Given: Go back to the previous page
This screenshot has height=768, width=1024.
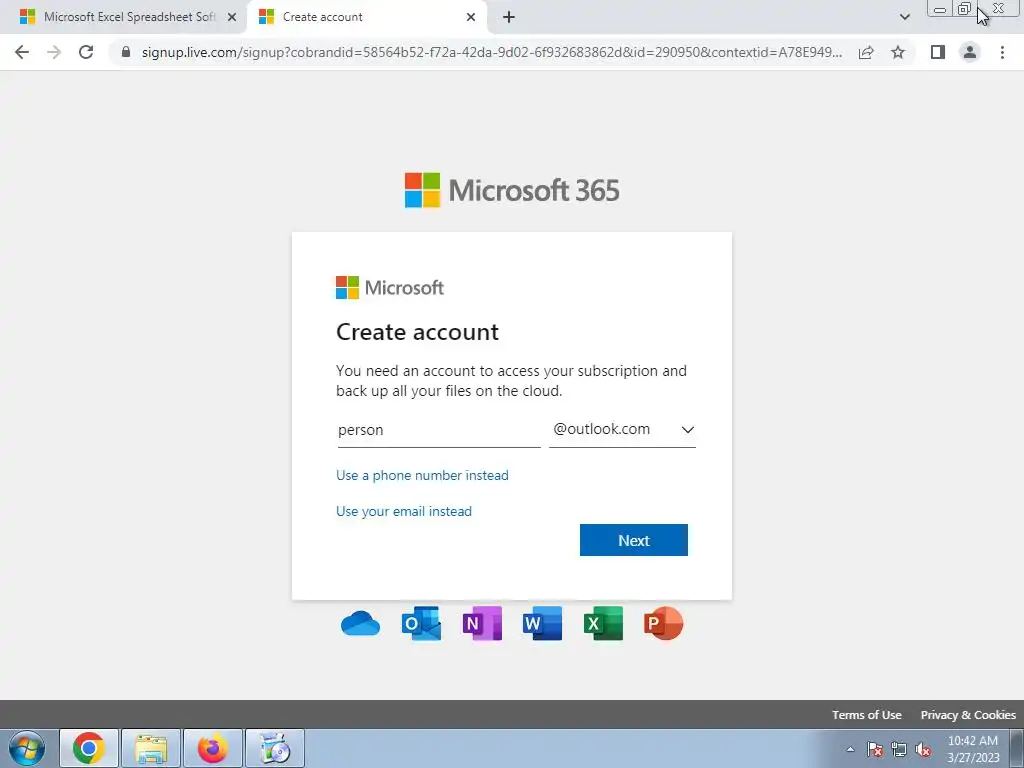Looking at the screenshot, I should [x=22, y=52].
